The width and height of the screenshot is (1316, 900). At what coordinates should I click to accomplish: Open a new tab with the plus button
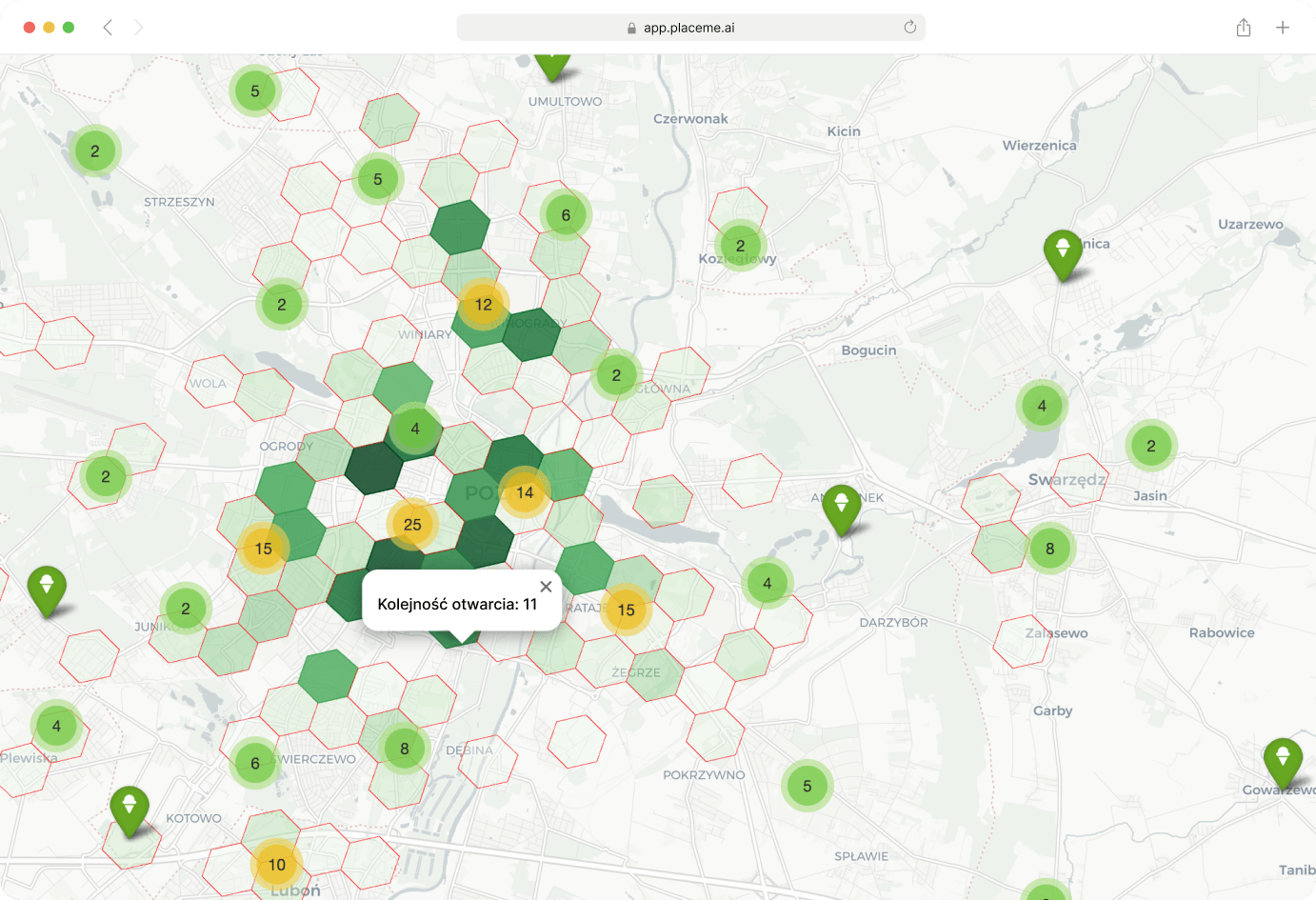(x=1284, y=28)
